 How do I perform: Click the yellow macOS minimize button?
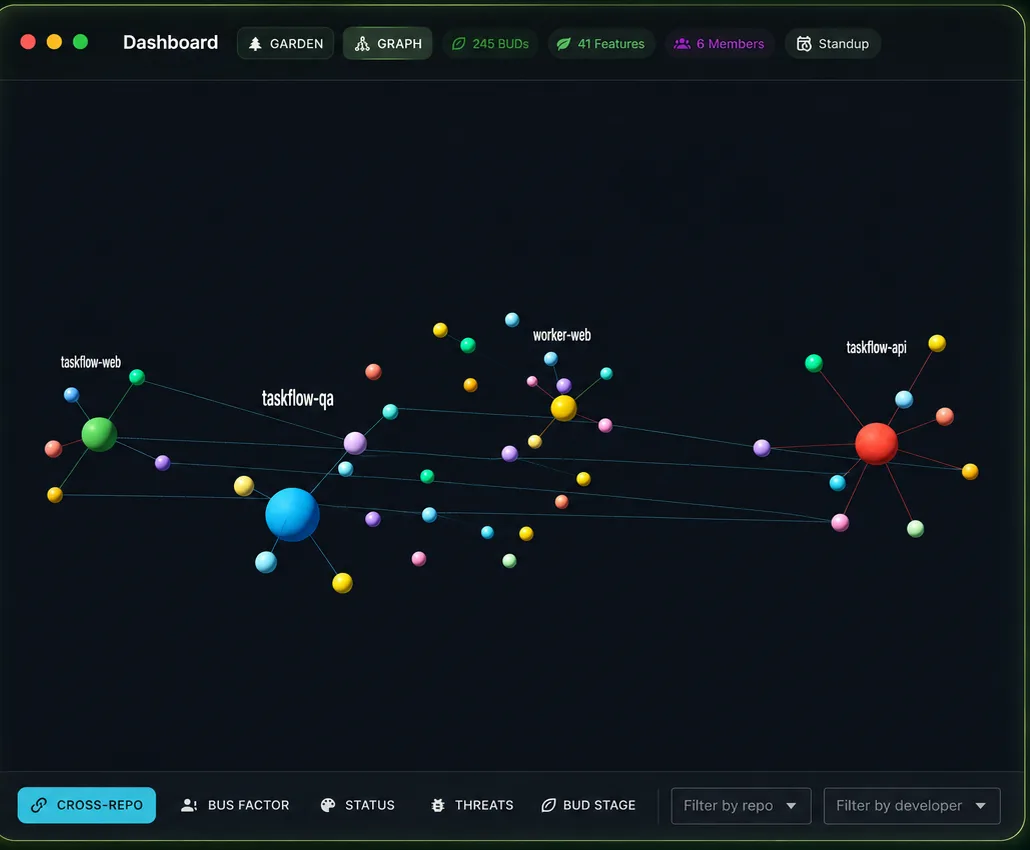55,42
